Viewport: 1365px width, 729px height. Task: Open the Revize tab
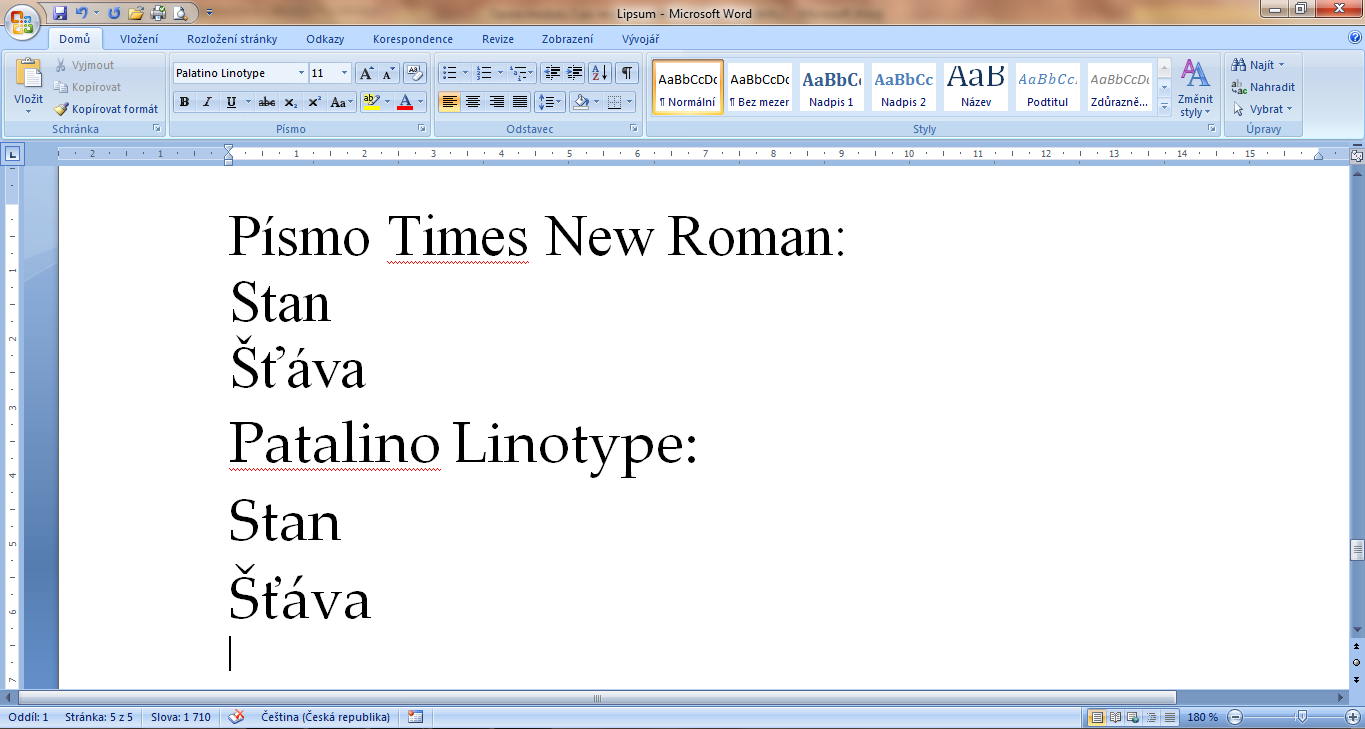[498, 39]
